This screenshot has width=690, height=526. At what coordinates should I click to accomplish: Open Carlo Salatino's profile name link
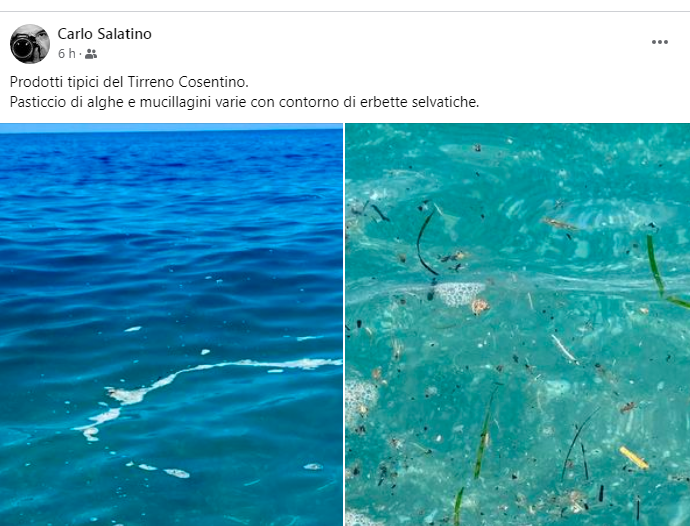coord(105,34)
